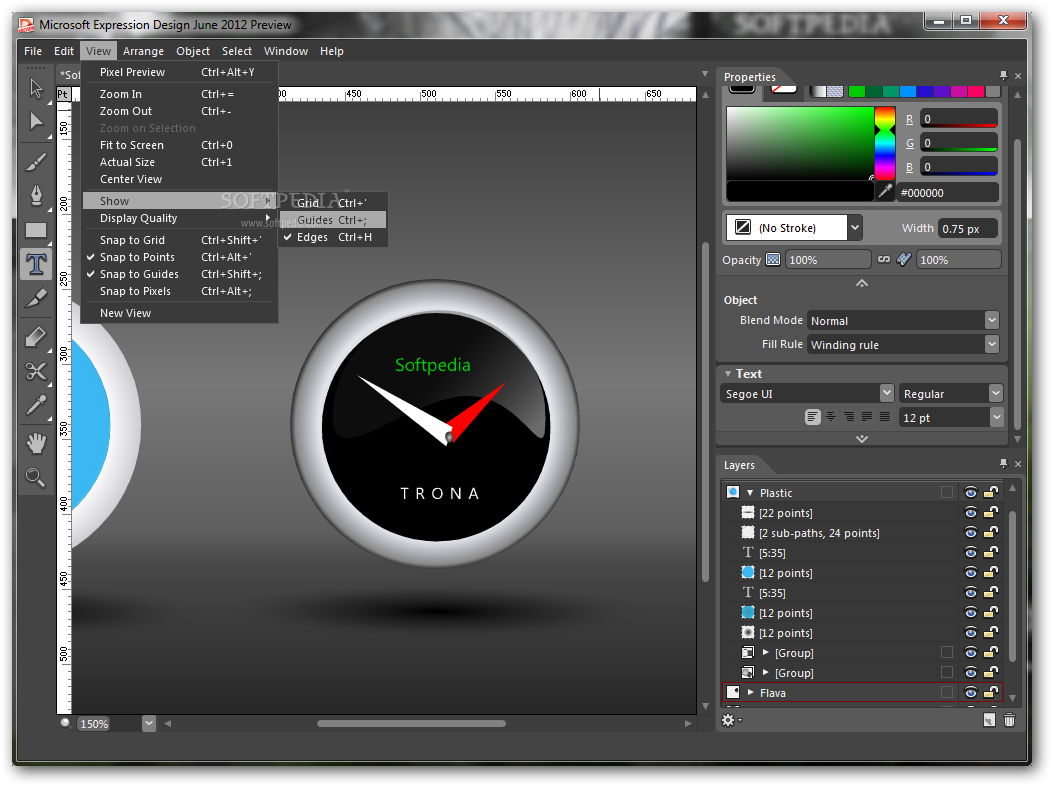1052x786 pixels.
Task: Click the Opacity 100% field
Action: pos(828,260)
